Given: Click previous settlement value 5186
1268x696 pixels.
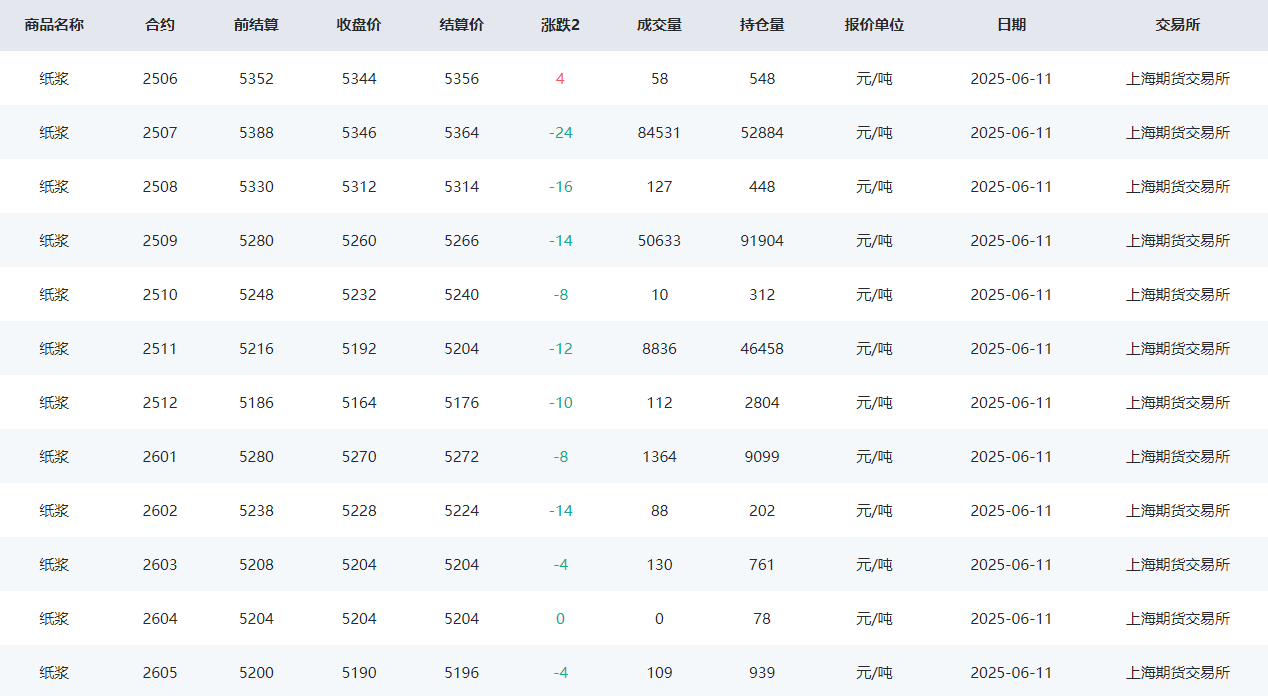Looking at the screenshot, I should 256,403.
